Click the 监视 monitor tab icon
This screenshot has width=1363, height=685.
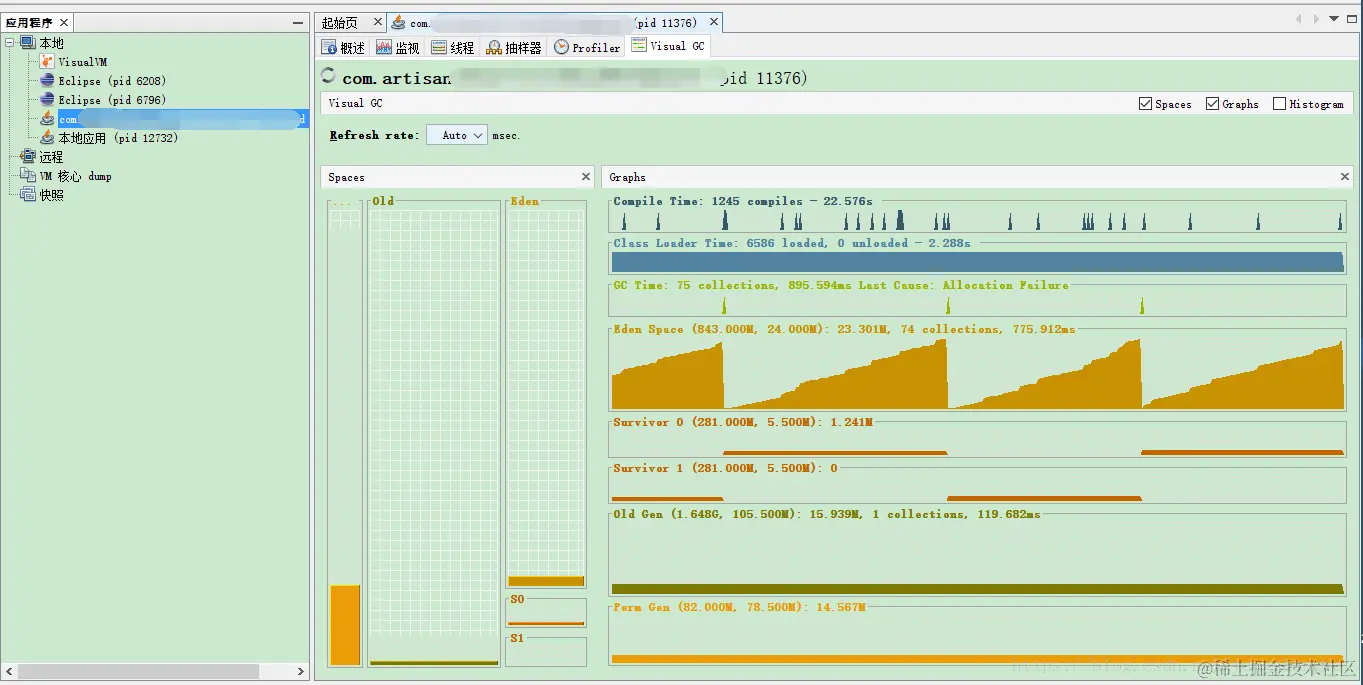pyautogui.click(x=384, y=47)
